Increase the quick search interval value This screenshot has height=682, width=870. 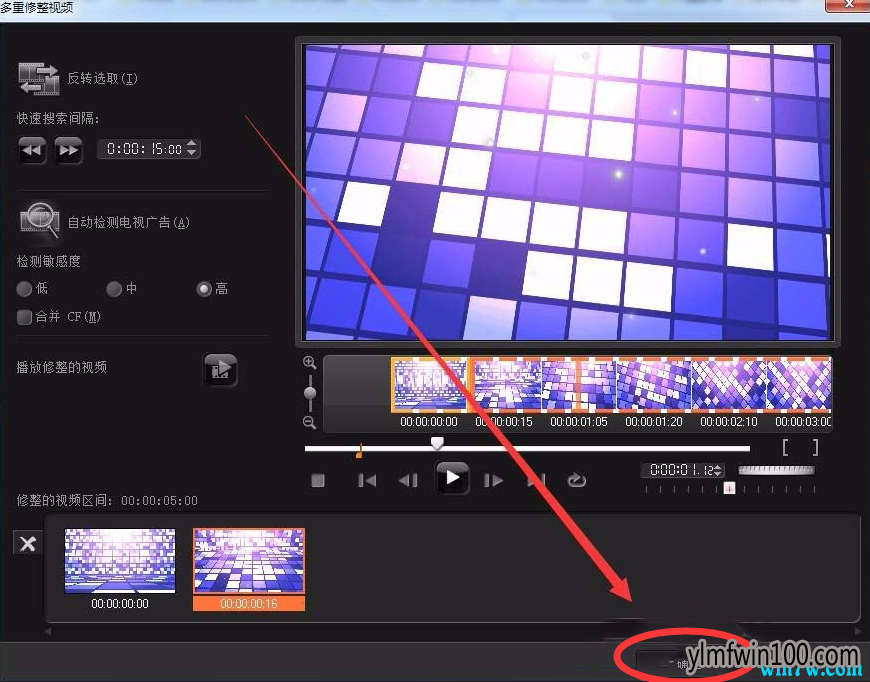click(192, 144)
